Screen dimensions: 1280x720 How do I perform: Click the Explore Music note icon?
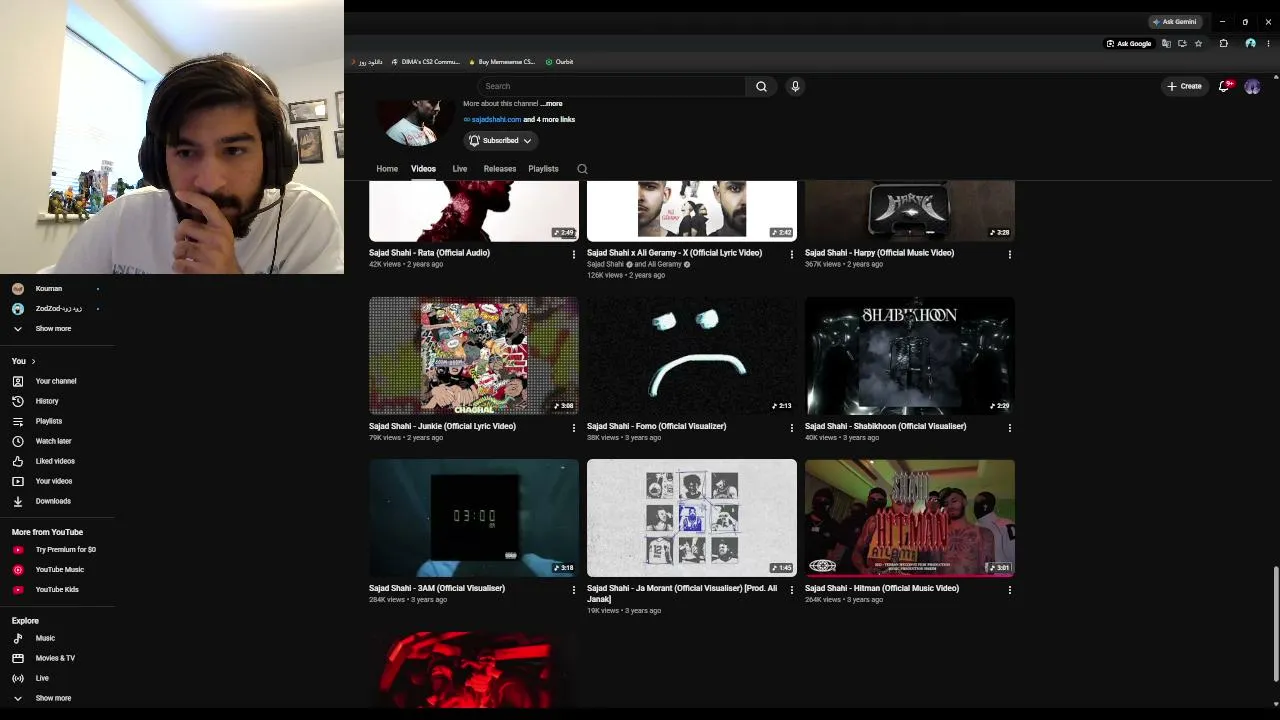point(17,638)
